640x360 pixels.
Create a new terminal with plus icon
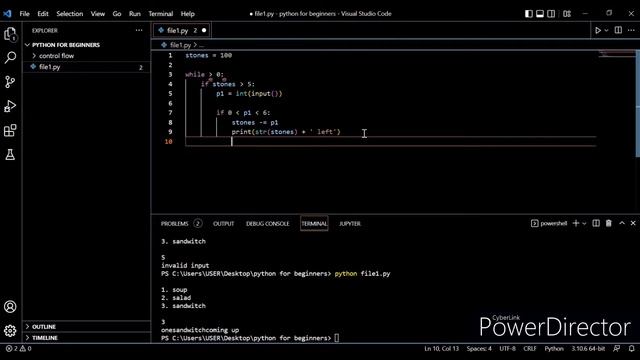[576, 223]
